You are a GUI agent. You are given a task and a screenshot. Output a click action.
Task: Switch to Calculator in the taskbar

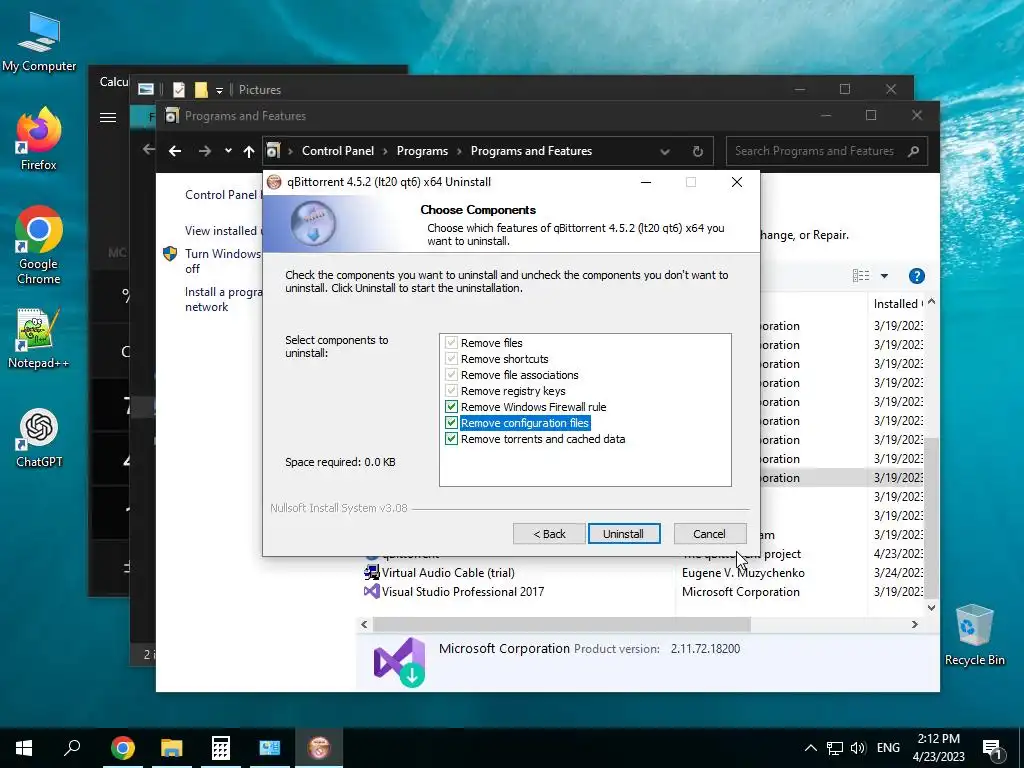pyautogui.click(x=221, y=748)
